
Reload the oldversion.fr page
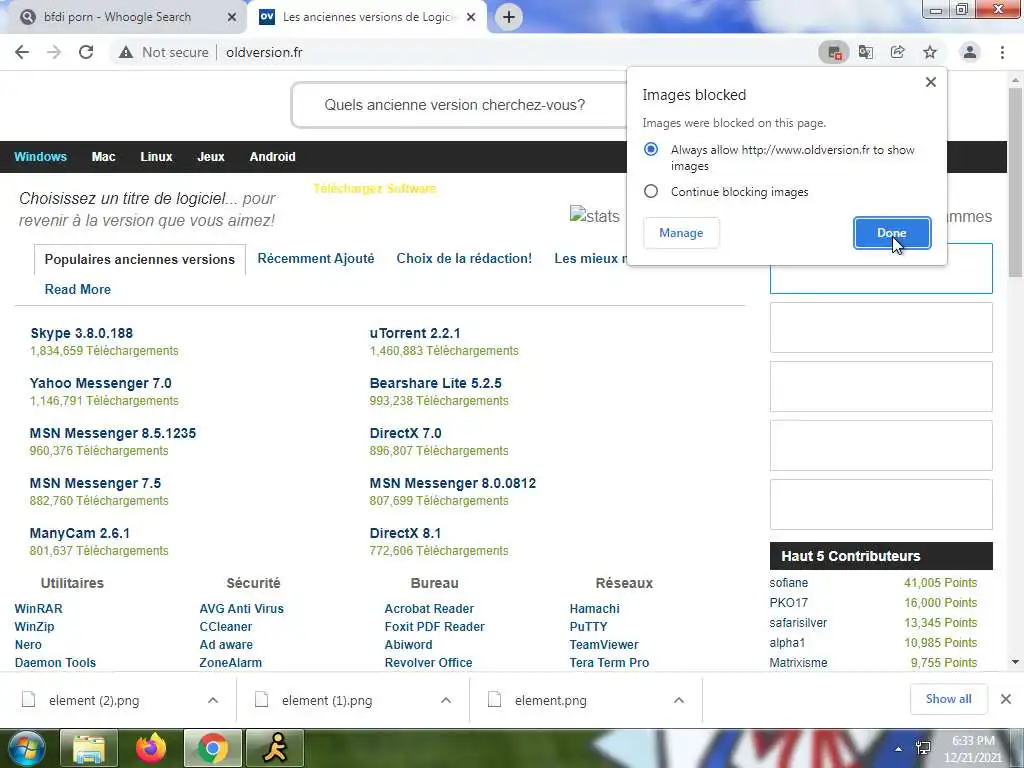coord(86,52)
